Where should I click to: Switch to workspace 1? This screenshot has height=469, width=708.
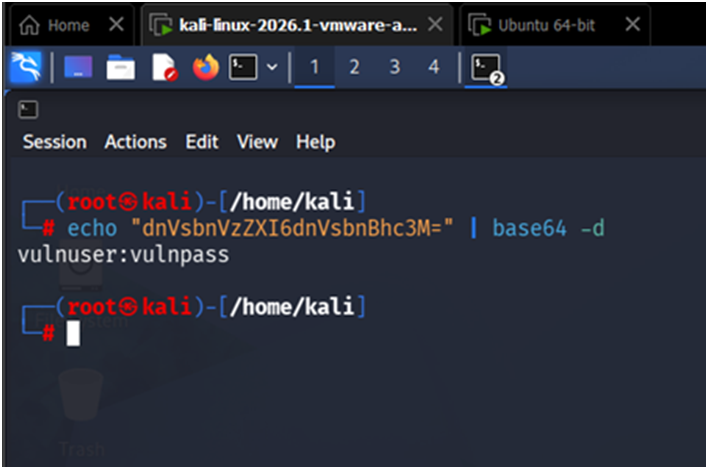315,67
